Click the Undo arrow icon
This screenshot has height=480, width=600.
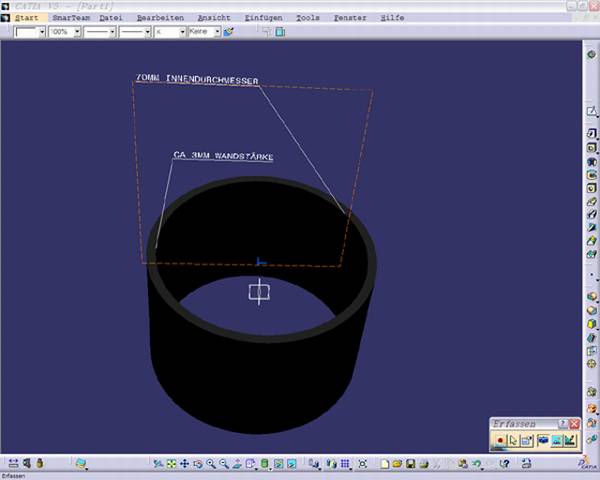(477, 464)
